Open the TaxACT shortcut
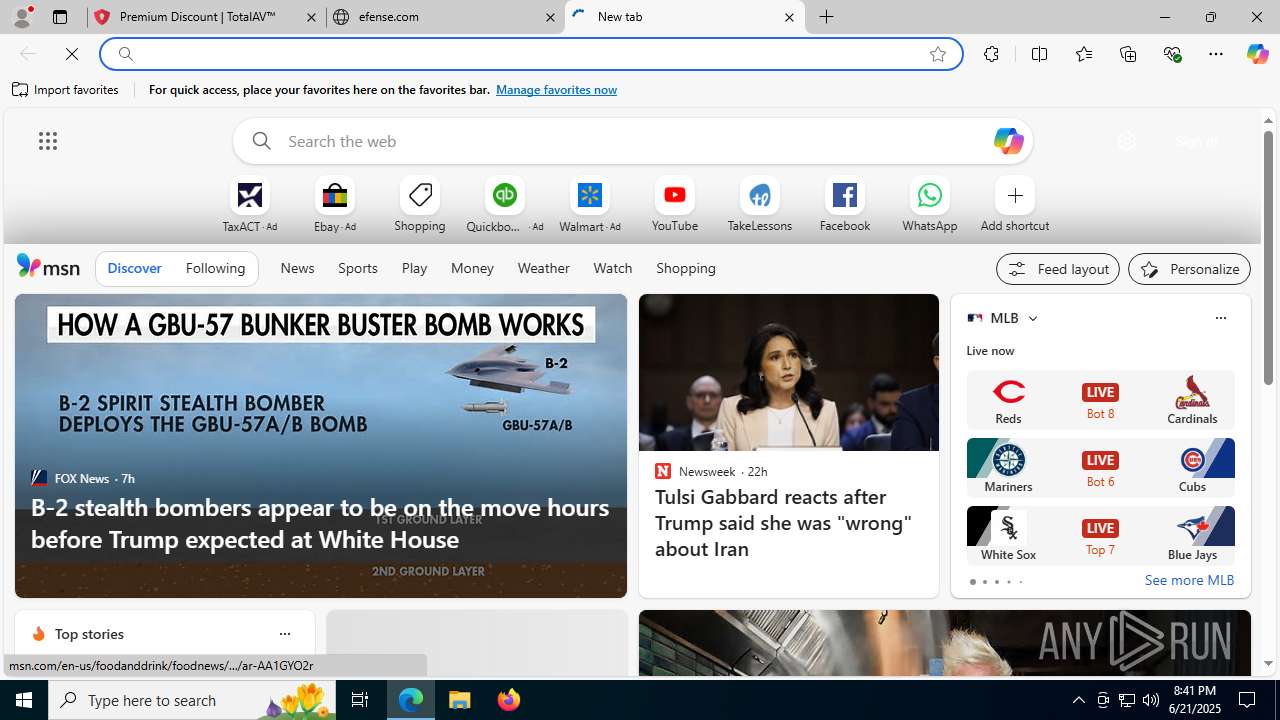The width and height of the screenshot is (1280, 720). pyautogui.click(x=250, y=205)
